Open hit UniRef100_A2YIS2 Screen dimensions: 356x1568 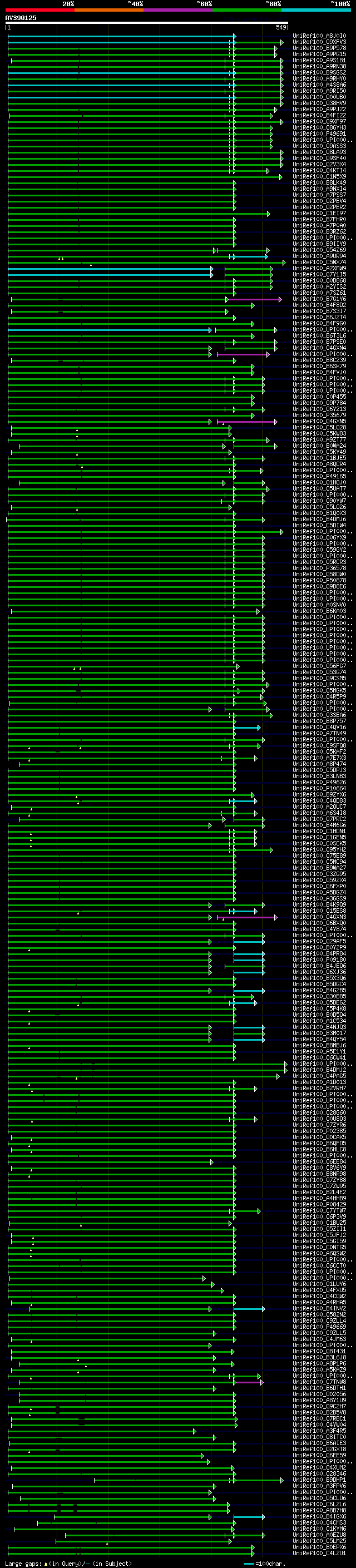[x=319, y=286]
